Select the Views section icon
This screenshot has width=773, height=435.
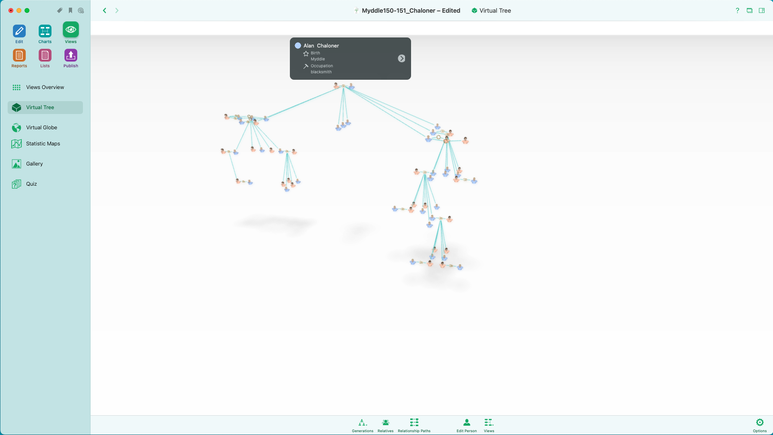point(70,31)
